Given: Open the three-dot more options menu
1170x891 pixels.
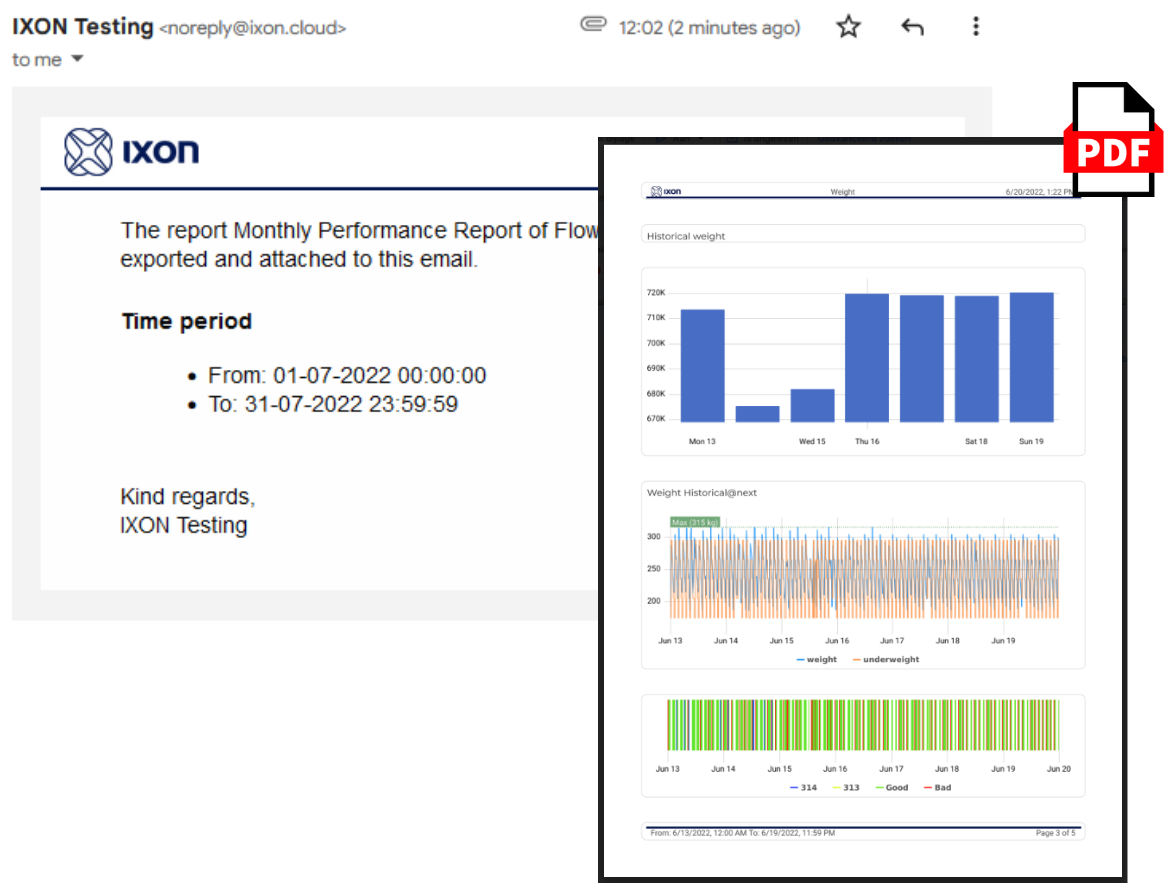Looking at the screenshot, I should tap(975, 27).
